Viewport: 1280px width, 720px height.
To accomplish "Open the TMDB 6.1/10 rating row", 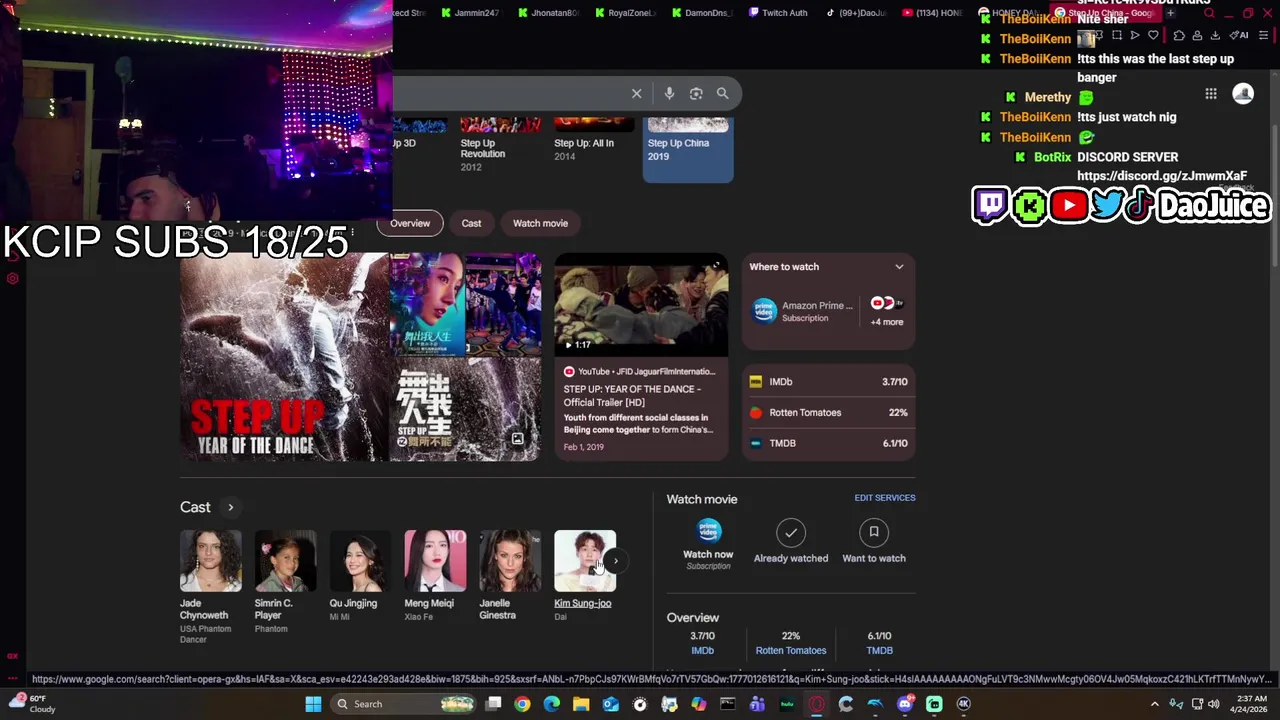I will tap(828, 443).
